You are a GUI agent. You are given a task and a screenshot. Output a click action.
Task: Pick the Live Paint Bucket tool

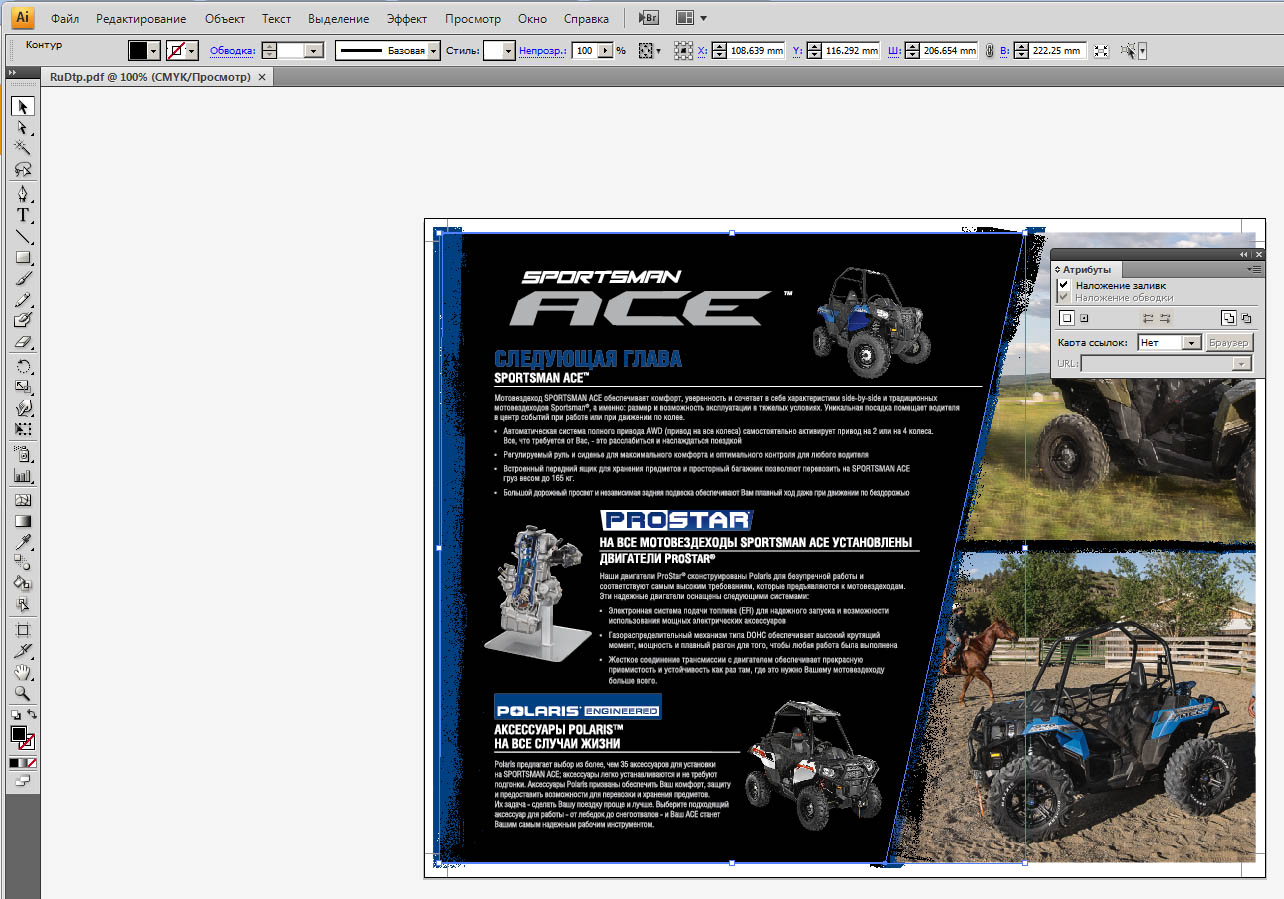(23, 584)
